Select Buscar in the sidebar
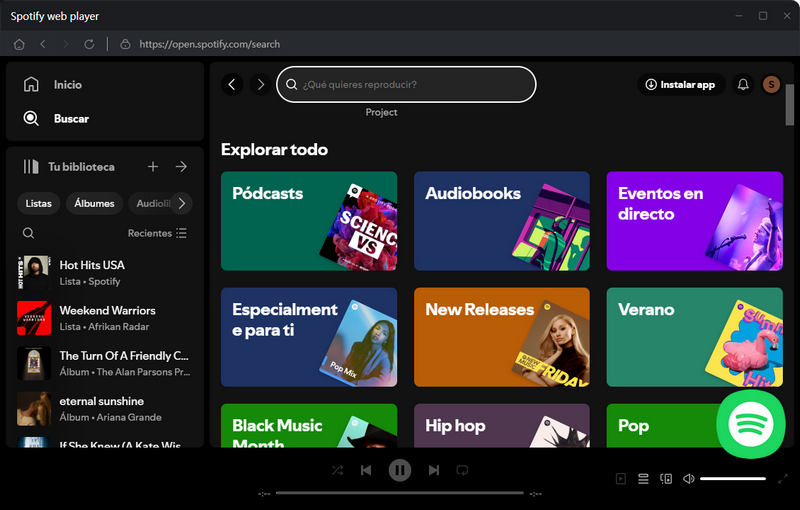The image size is (800, 510). pyautogui.click(x=56, y=119)
